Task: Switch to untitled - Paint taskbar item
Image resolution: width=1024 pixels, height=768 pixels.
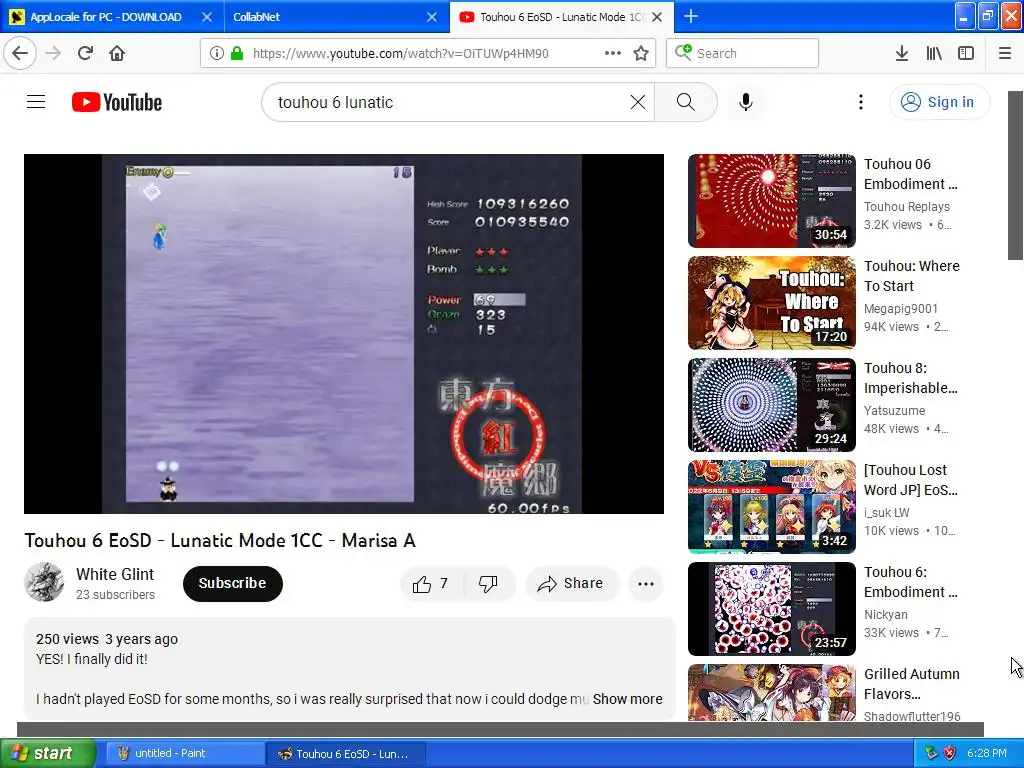Action: pyautogui.click(x=183, y=753)
